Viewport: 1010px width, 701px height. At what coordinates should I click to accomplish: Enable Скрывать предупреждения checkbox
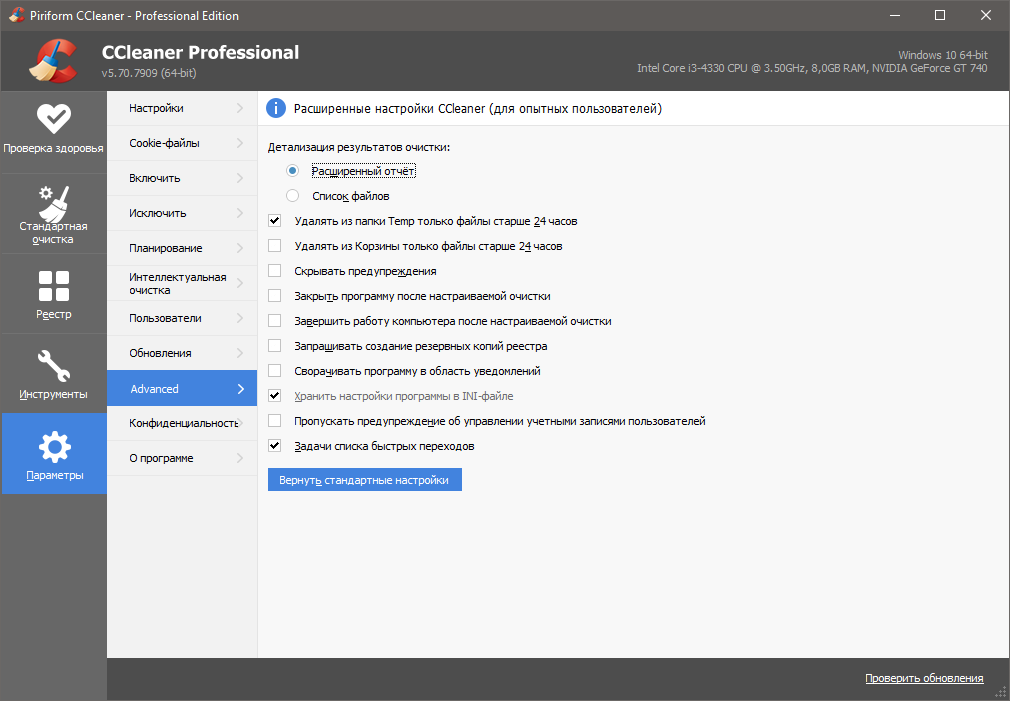(x=275, y=271)
